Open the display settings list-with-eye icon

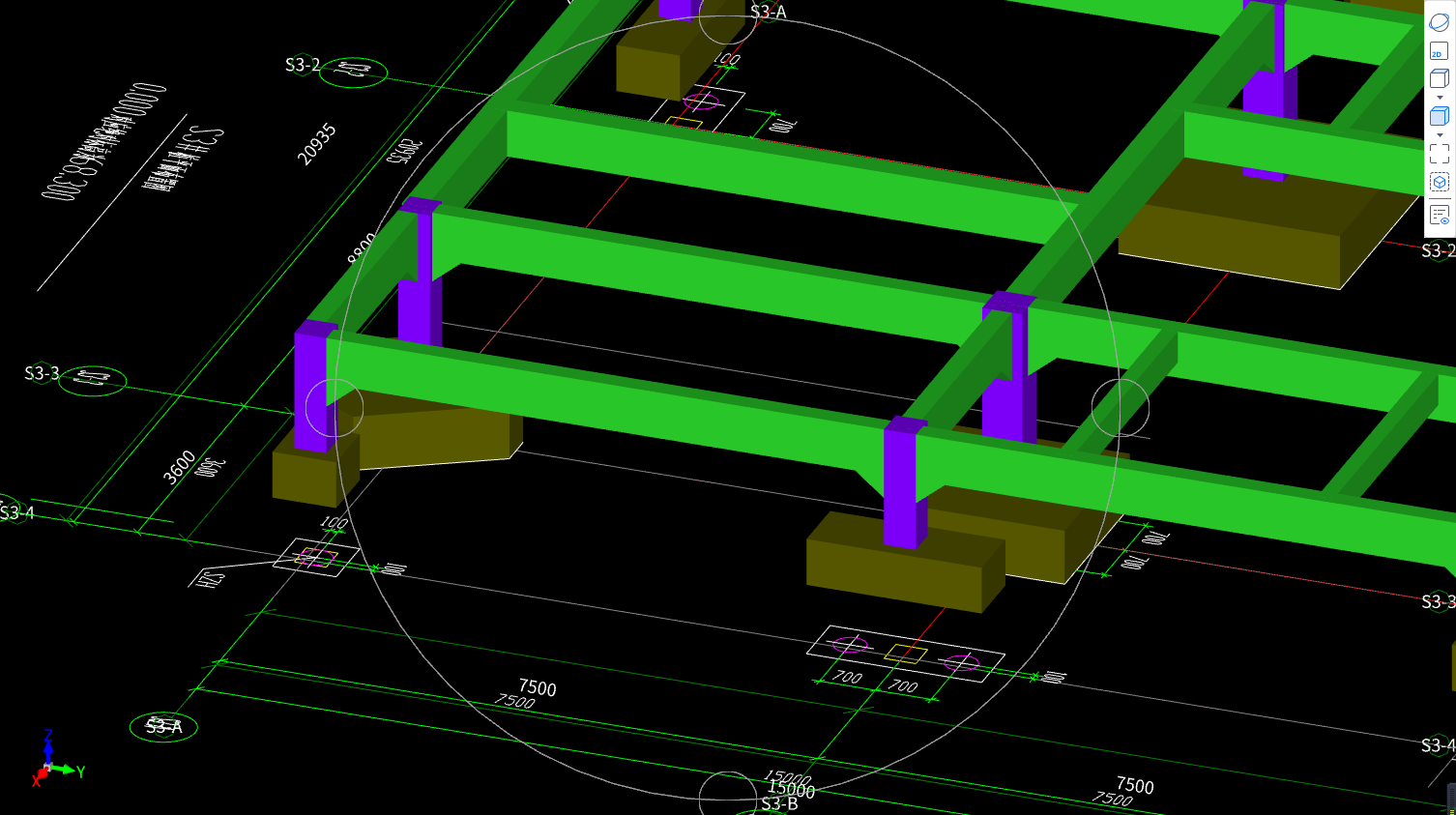point(1439,215)
